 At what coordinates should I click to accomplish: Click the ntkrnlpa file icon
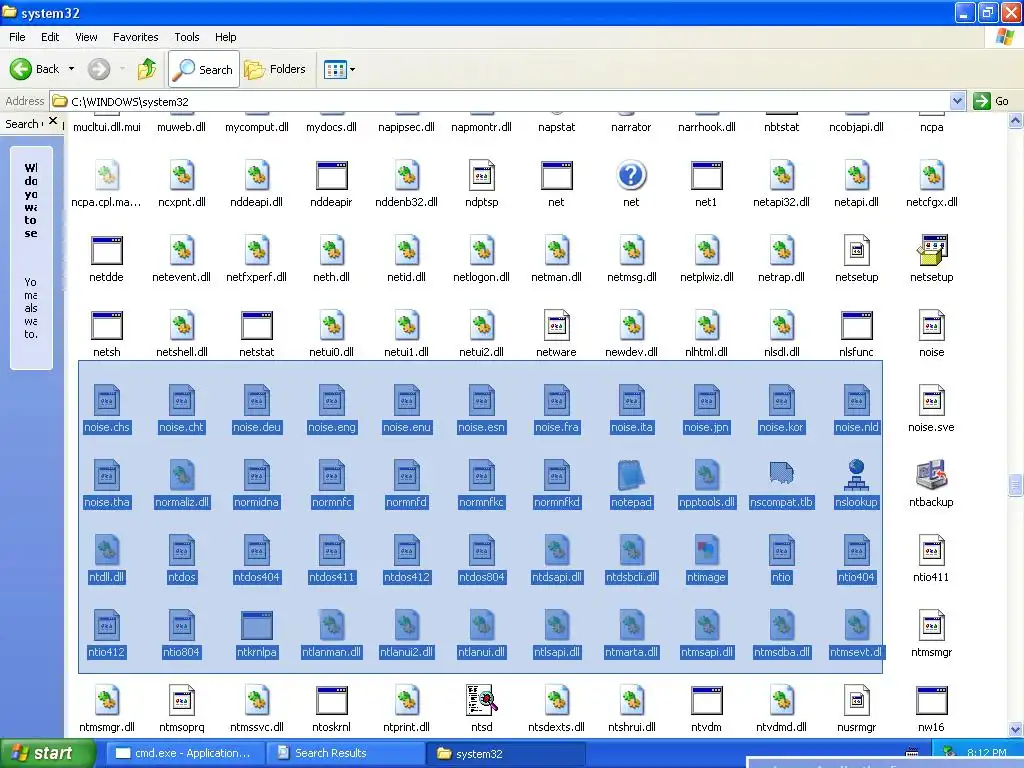coord(257,625)
